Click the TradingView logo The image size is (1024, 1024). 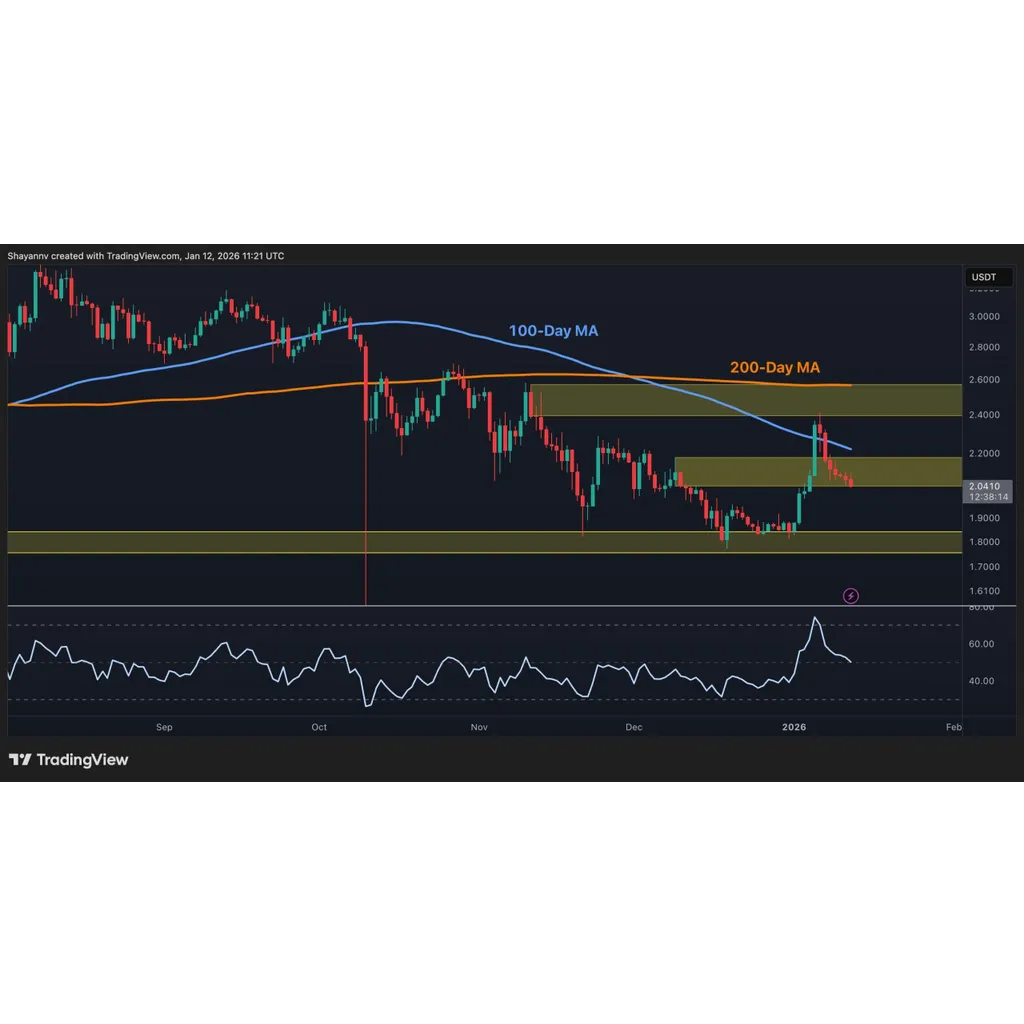click(69, 760)
